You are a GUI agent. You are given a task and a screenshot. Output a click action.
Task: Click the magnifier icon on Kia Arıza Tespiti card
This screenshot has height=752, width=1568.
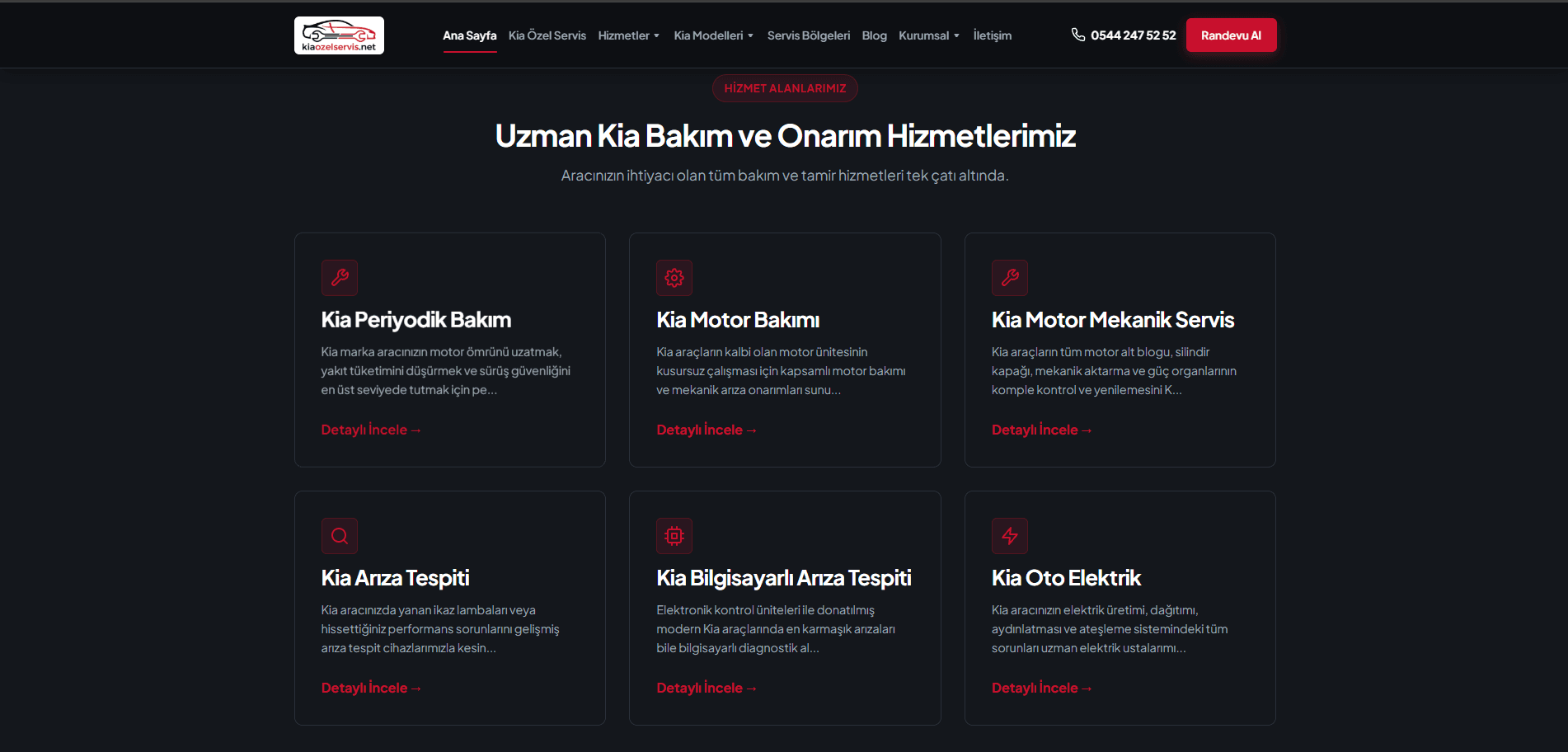point(340,536)
